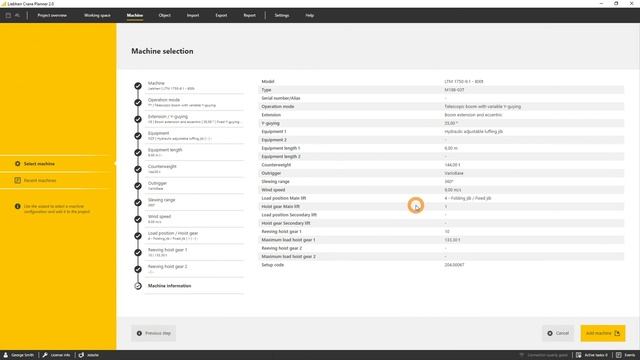Click the Machine selection heading
640x360 pixels.
[x=162, y=51]
